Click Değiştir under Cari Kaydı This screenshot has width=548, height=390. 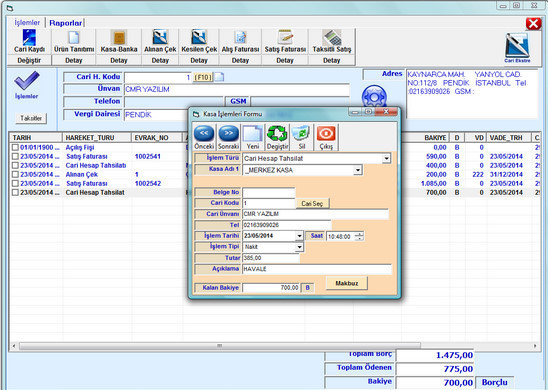pyautogui.click(x=29, y=60)
